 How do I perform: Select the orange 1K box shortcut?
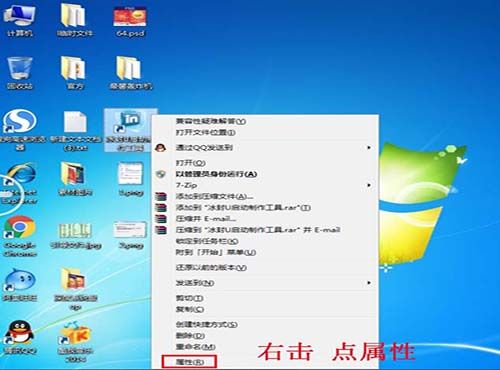75,341
